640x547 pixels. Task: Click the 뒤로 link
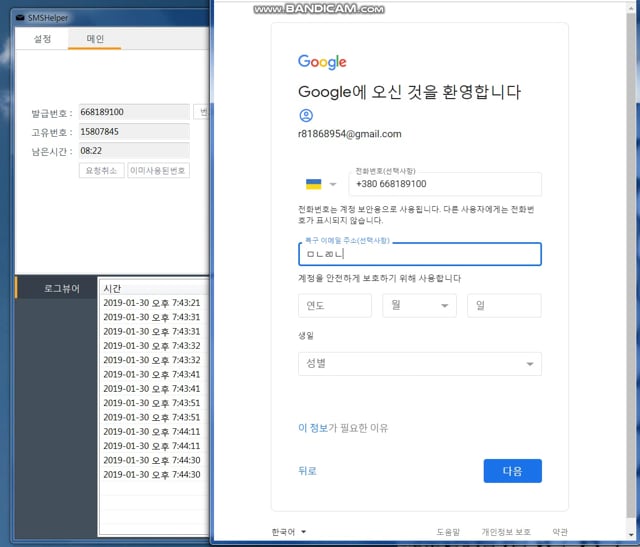pos(307,471)
